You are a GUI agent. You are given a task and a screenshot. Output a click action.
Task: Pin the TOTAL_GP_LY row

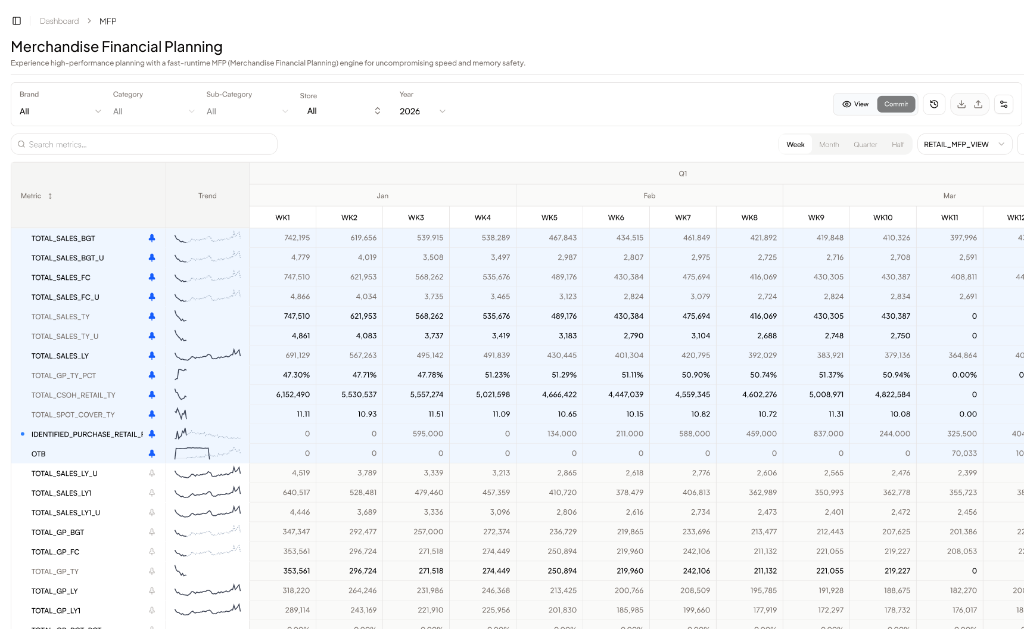point(152,591)
